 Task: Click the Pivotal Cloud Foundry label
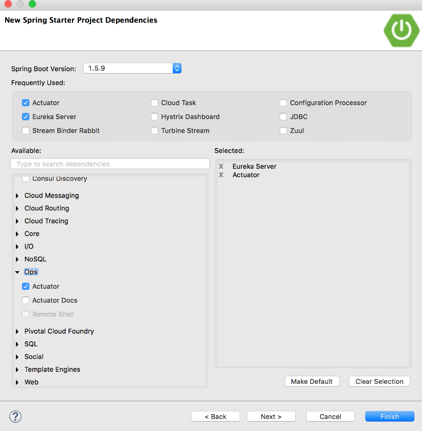coord(59,331)
